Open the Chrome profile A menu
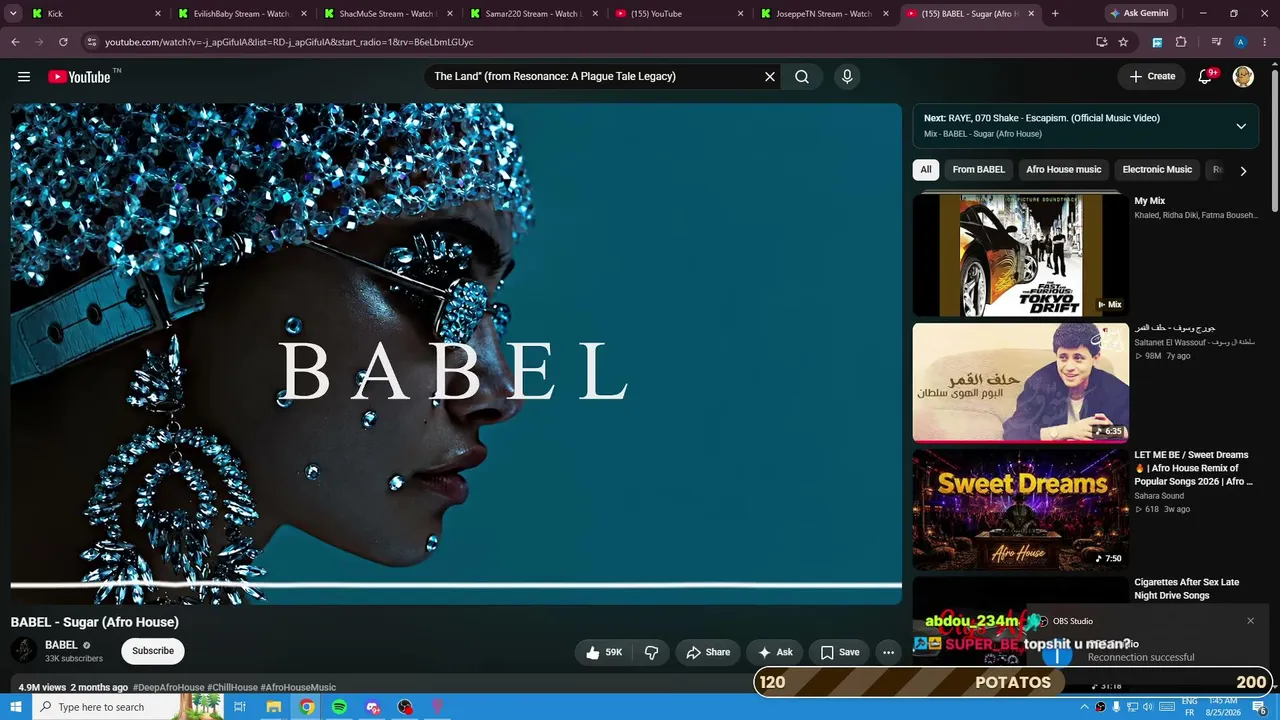 click(x=1241, y=42)
